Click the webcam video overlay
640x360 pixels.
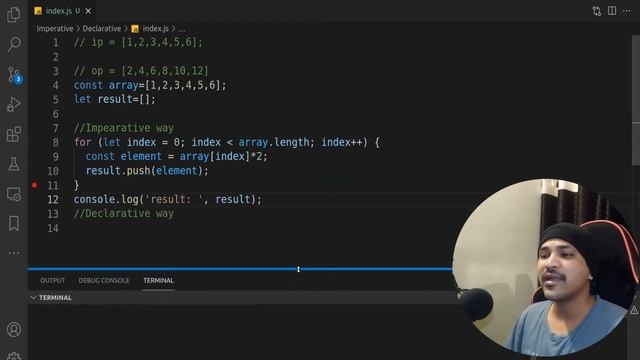545,267
